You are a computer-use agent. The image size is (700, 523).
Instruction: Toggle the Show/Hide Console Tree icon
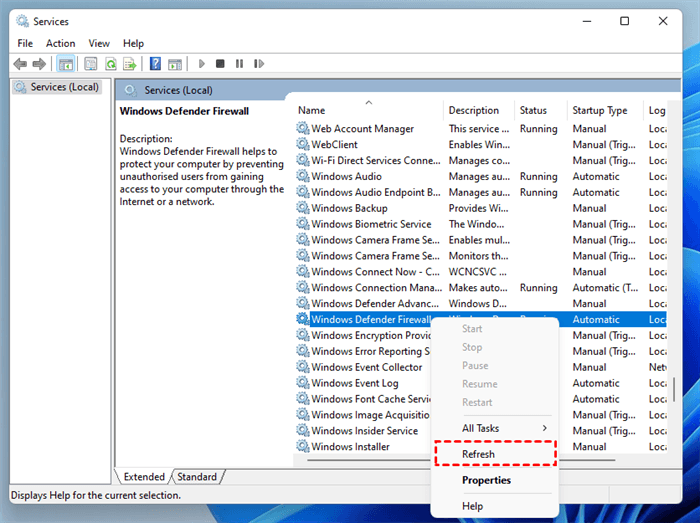[66, 64]
